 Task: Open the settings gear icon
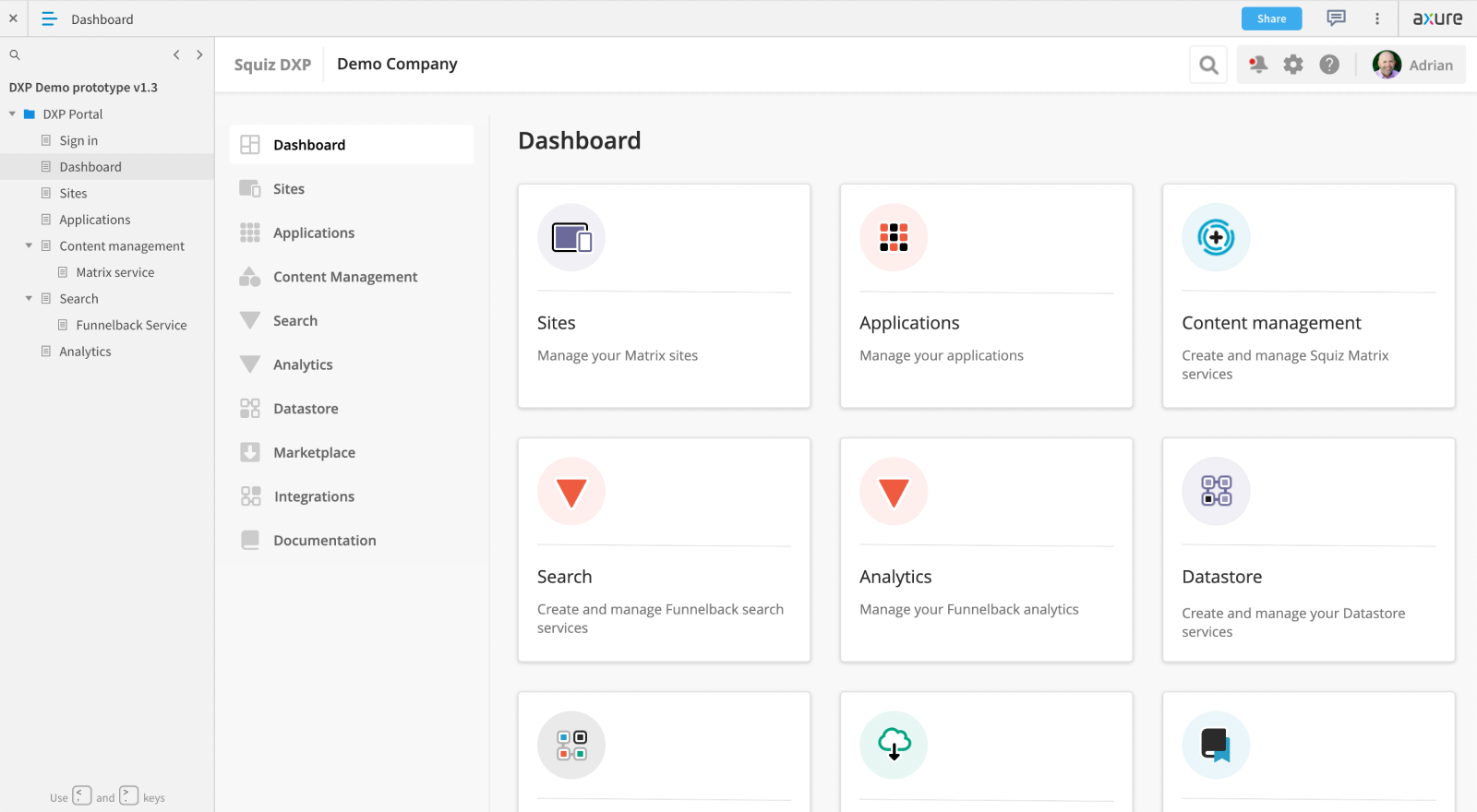pos(1293,65)
